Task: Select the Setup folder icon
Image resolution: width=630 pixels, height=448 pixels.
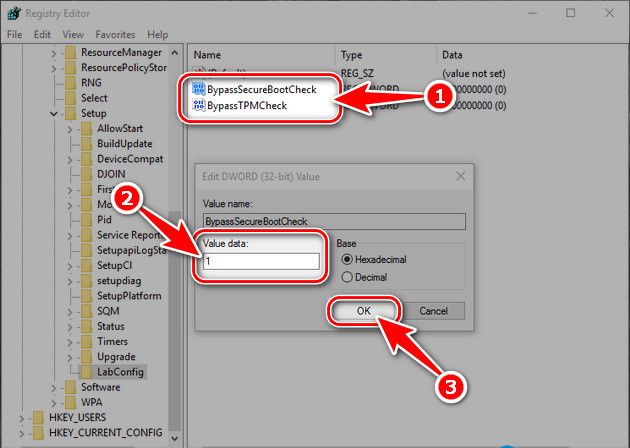Action: (x=71, y=113)
